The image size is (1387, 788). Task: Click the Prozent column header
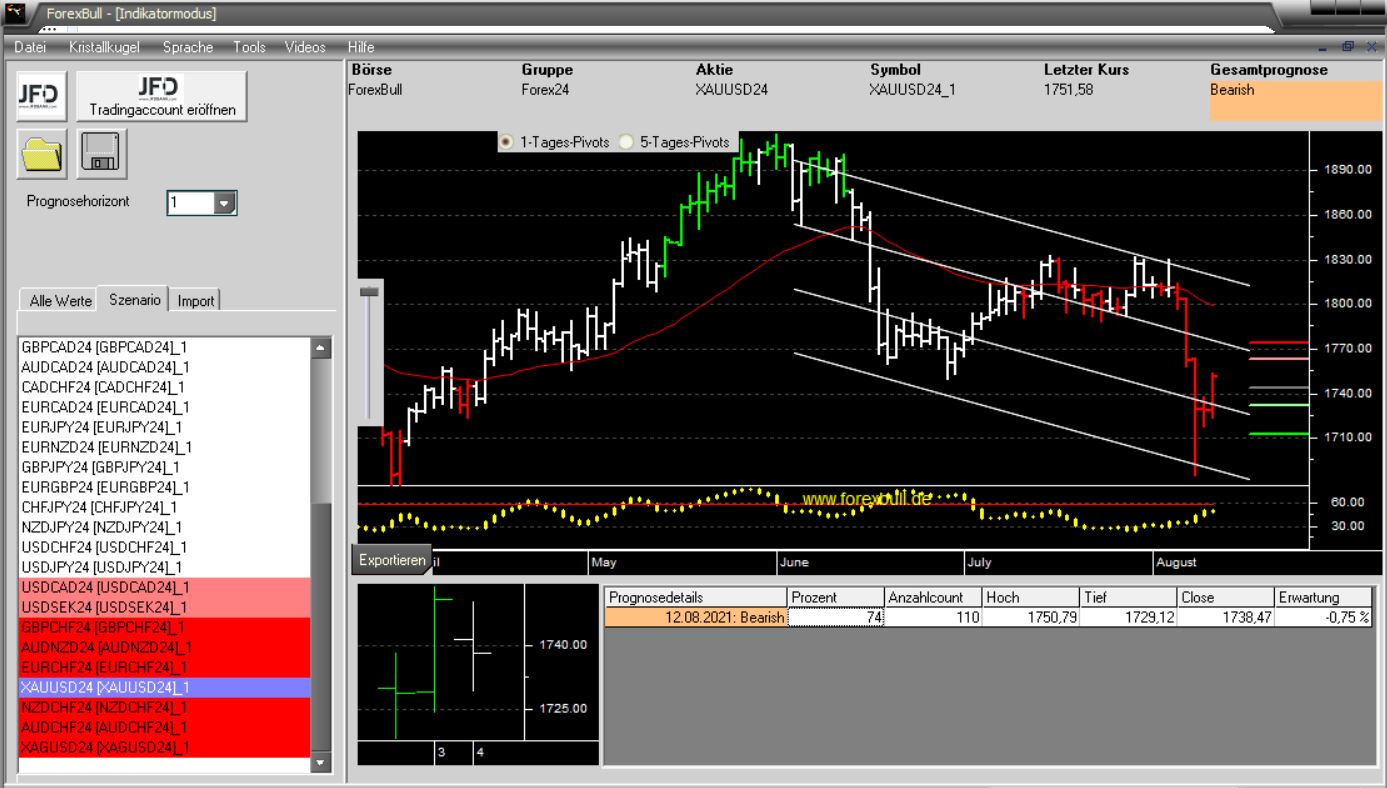click(x=836, y=598)
